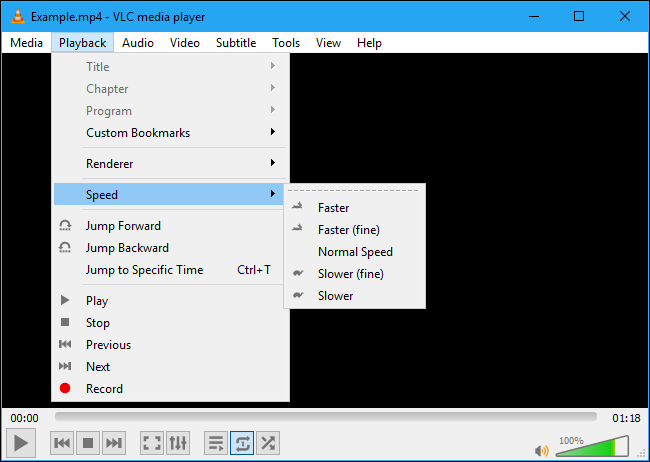
Task: Choose Jump Backward in Playback menu
Action: tap(170, 248)
